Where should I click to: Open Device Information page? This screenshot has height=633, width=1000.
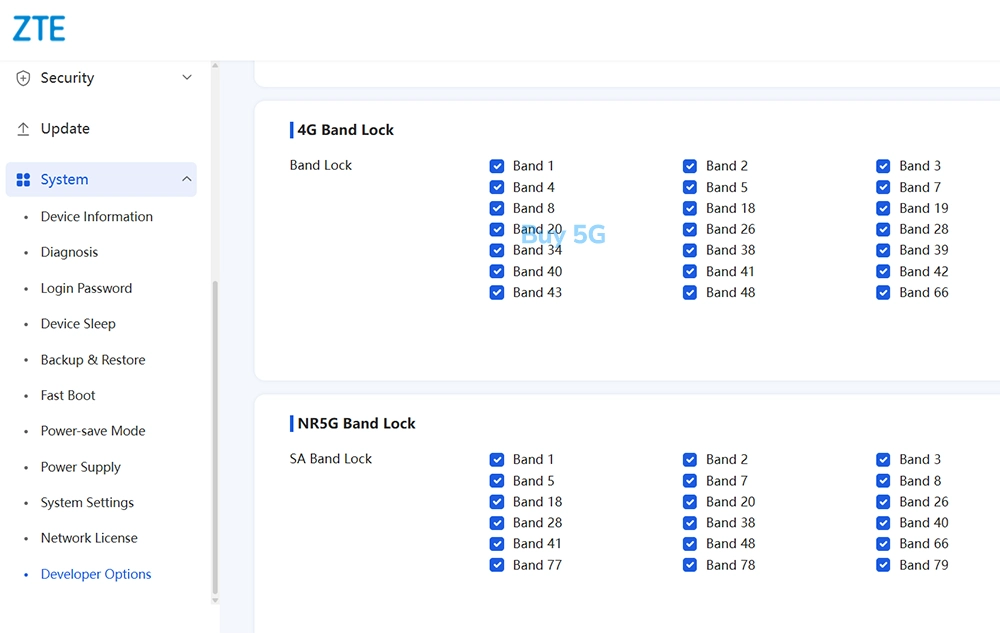(x=97, y=217)
